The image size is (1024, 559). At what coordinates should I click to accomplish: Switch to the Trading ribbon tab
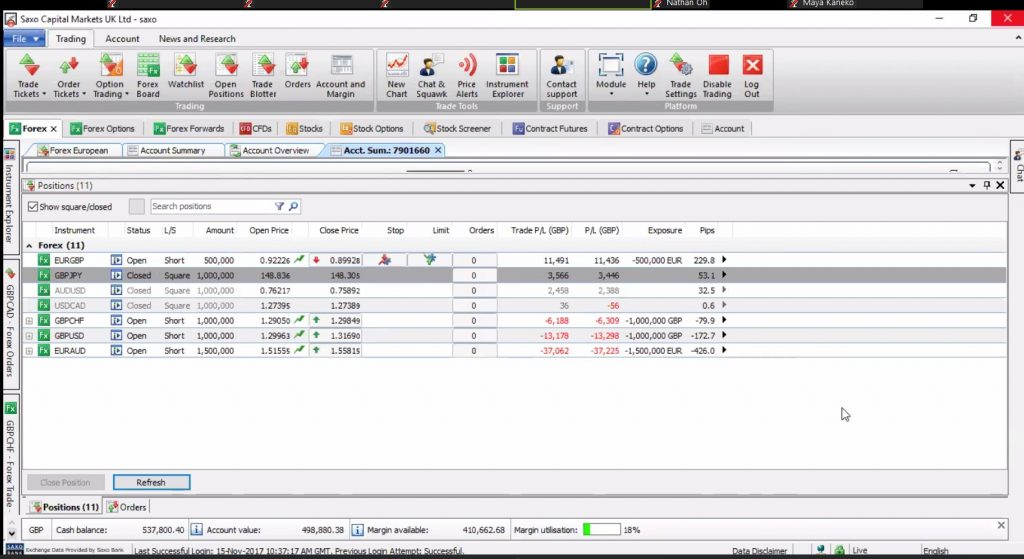click(x=71, y=39)
